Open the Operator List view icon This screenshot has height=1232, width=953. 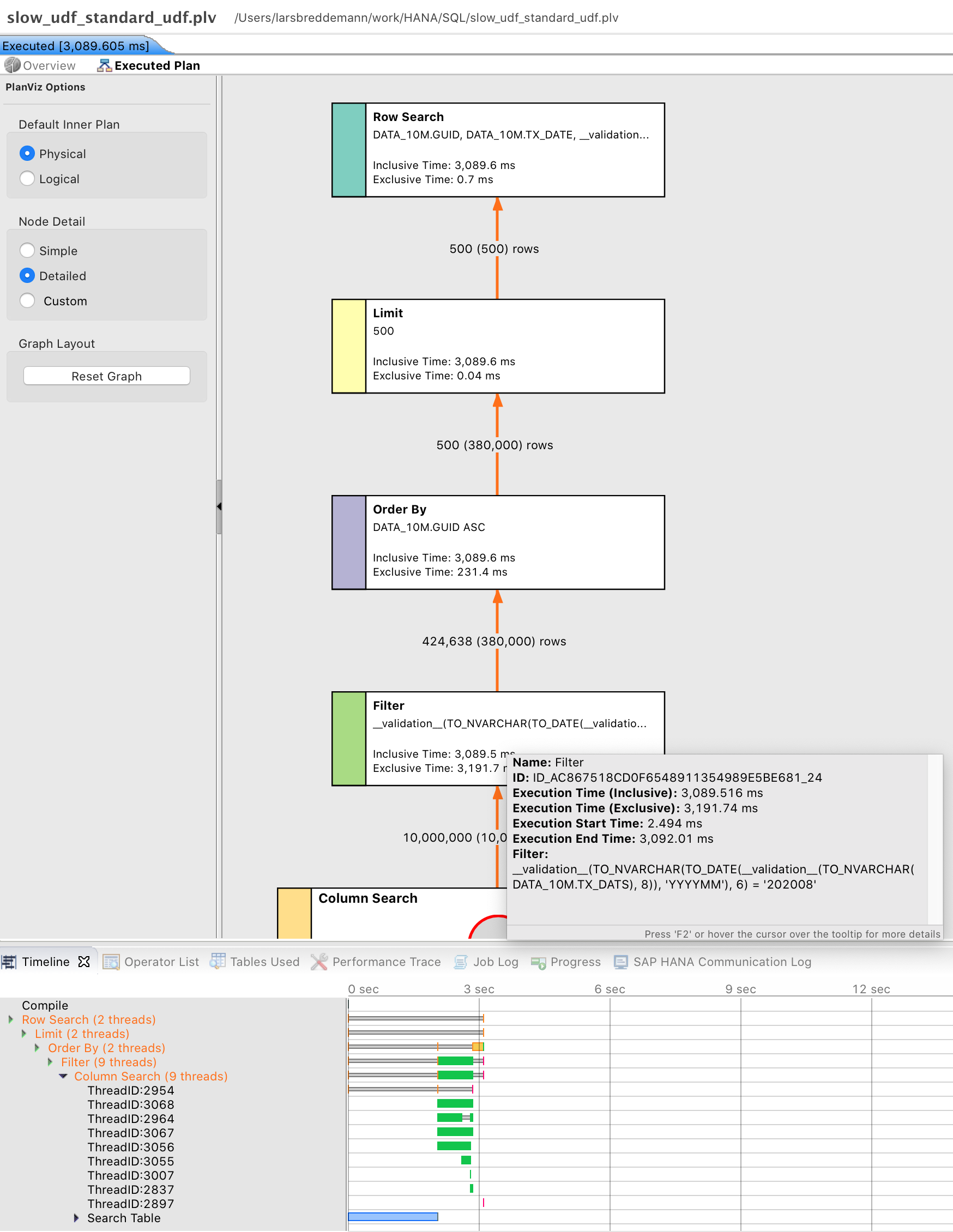coord(111,962)
